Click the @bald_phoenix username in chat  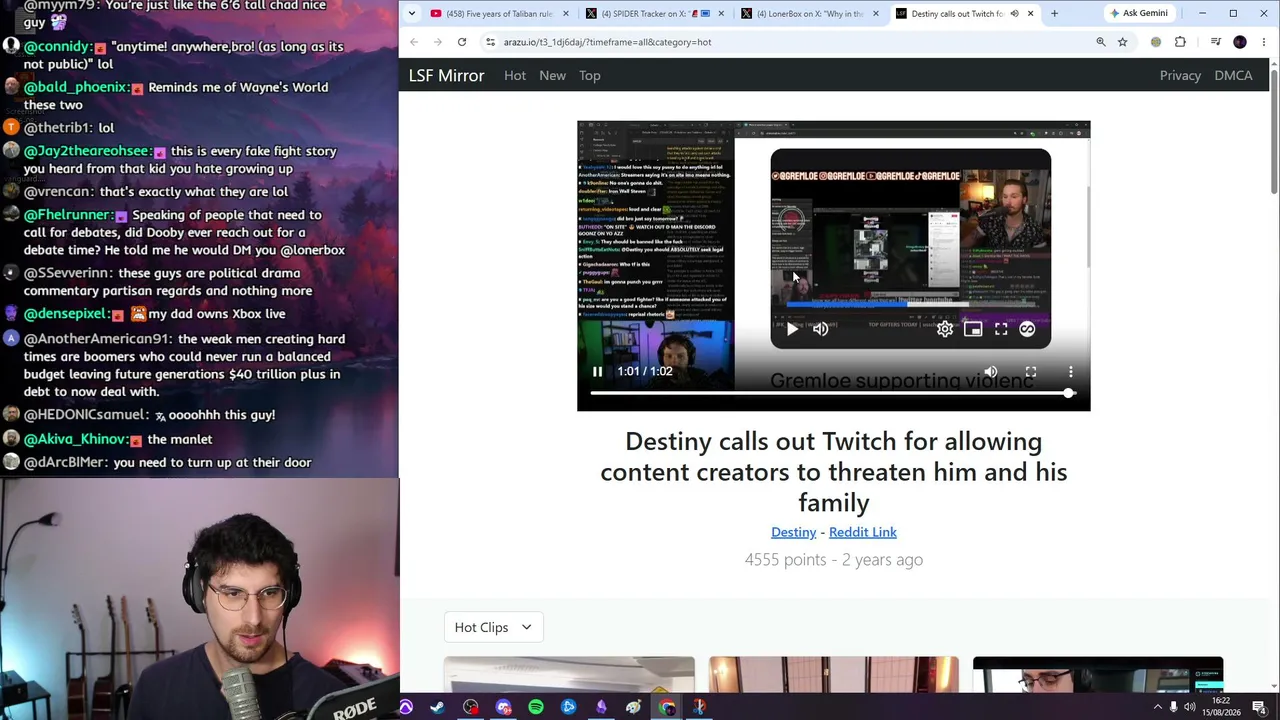76,87
